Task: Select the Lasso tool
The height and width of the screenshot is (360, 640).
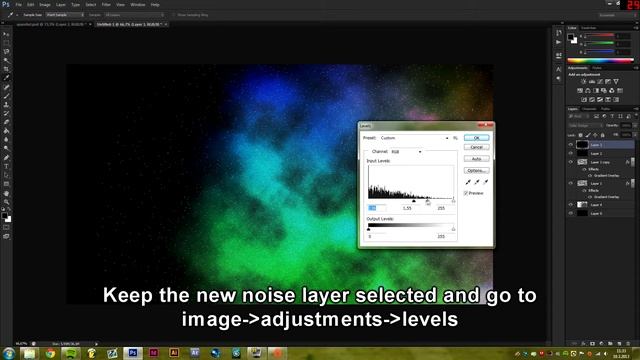Action: pos(6,51)
